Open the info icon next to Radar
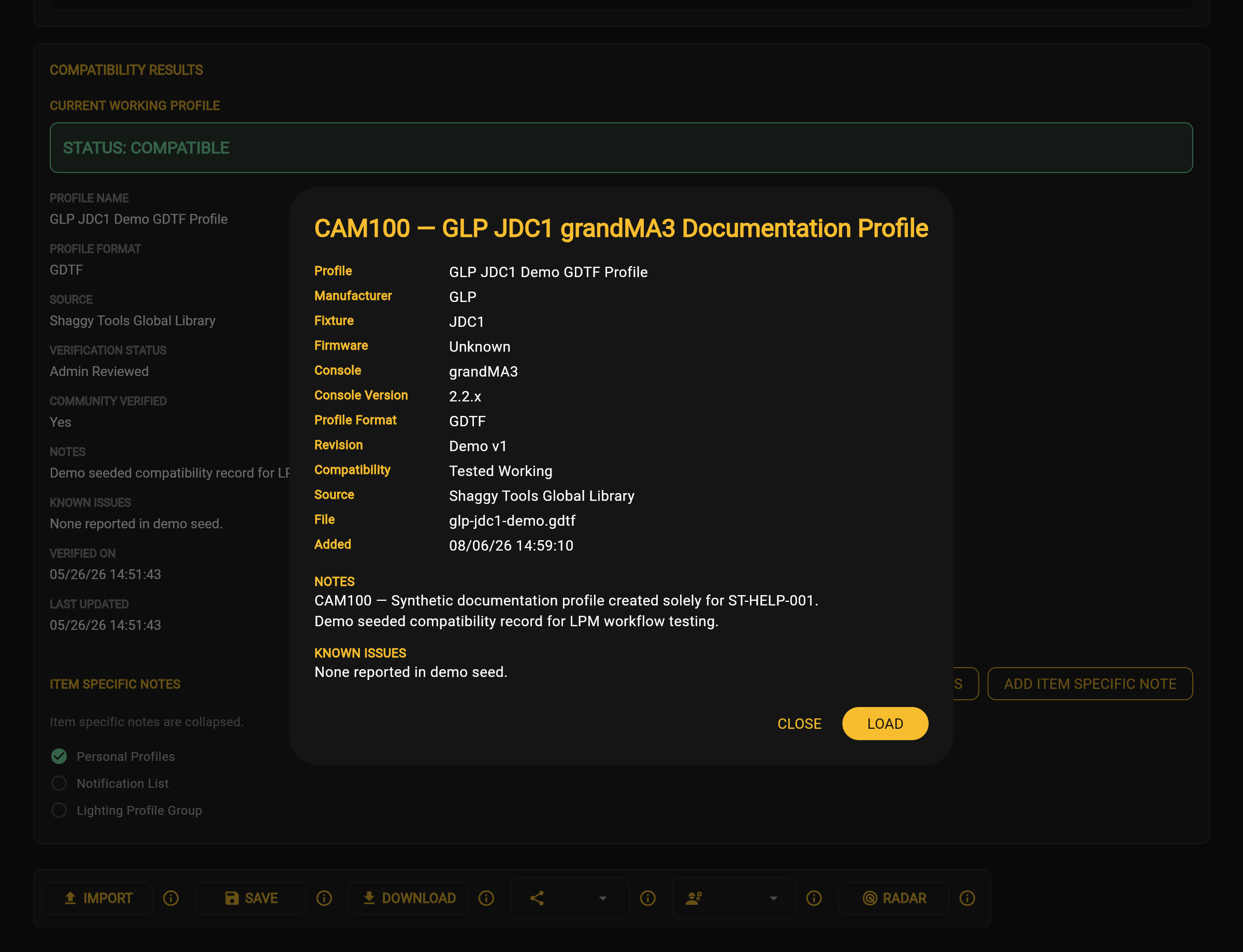The image size is (1243, 952). [967, 898]
